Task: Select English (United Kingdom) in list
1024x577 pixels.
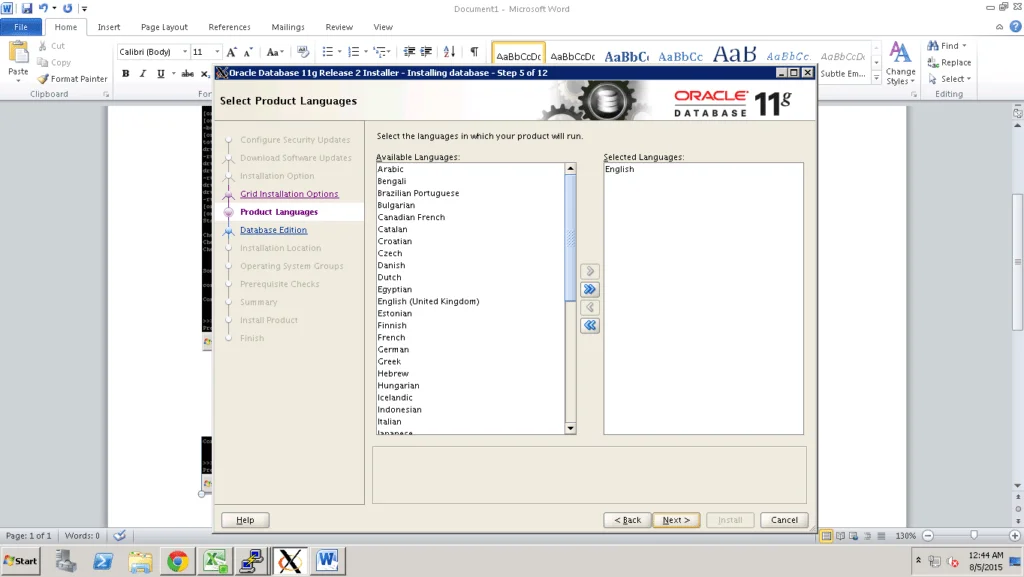Action: tap(428, 301)
